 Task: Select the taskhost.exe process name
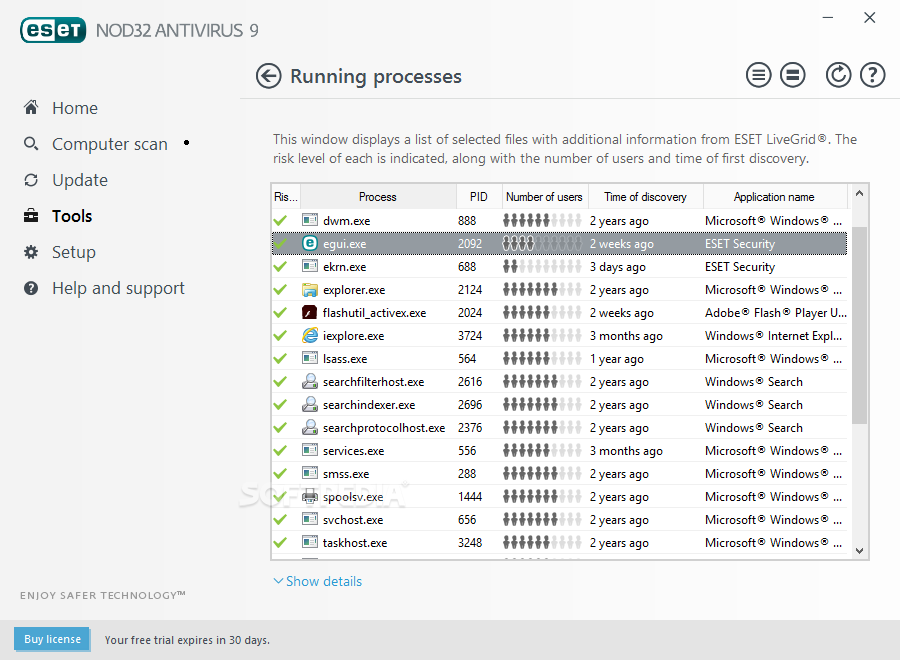[355, 543]
